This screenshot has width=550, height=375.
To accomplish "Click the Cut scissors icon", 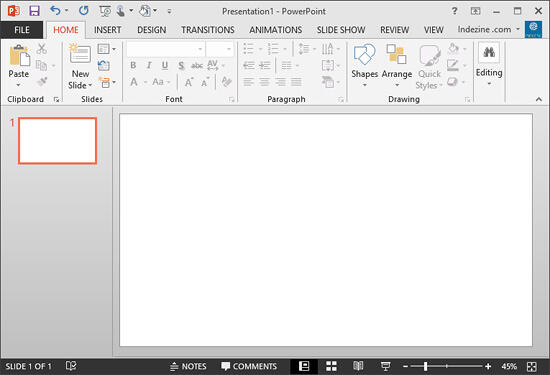I will pos(41,48).
